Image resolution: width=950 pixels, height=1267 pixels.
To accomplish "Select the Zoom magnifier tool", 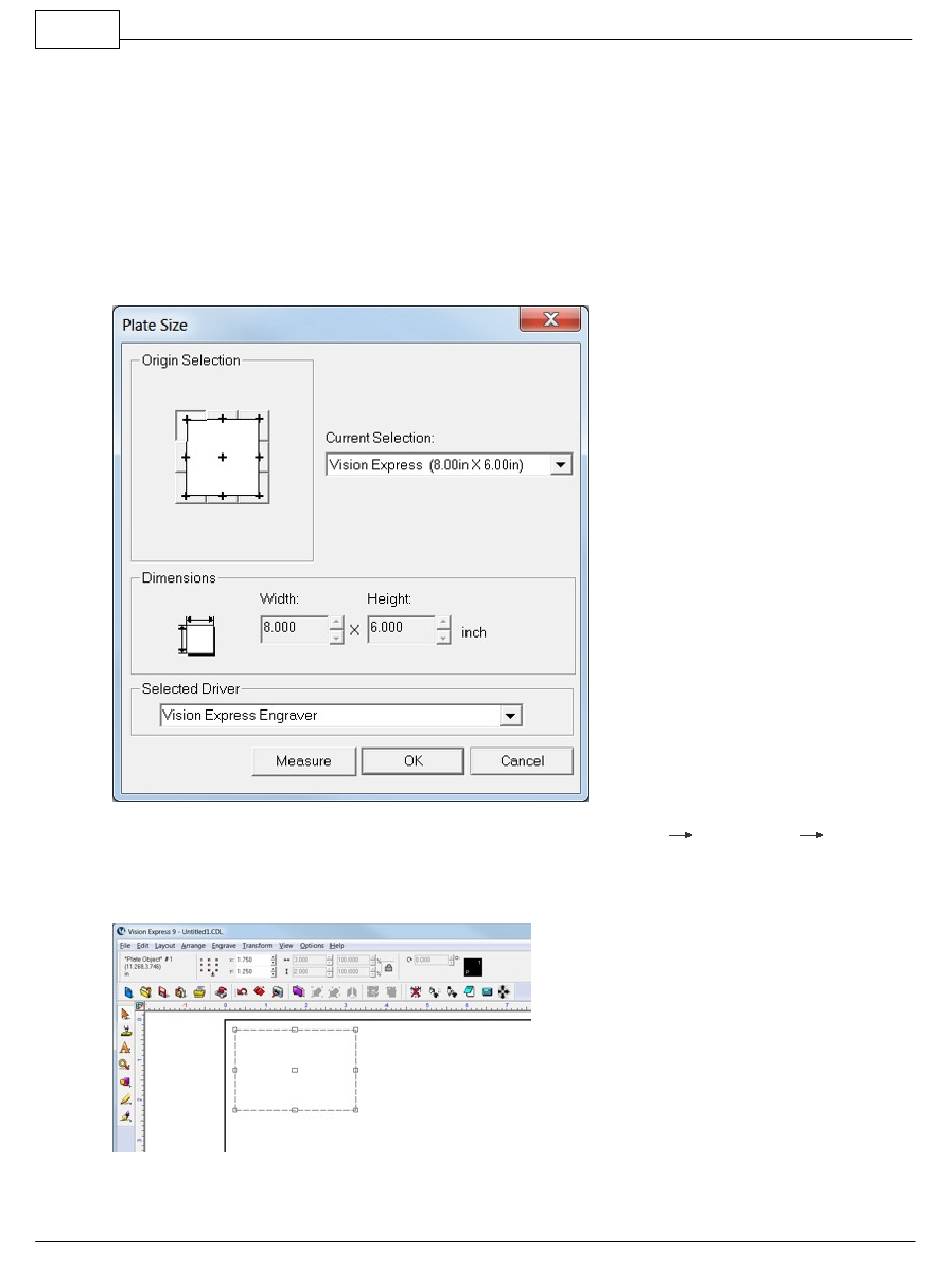I will (126, 1064).
